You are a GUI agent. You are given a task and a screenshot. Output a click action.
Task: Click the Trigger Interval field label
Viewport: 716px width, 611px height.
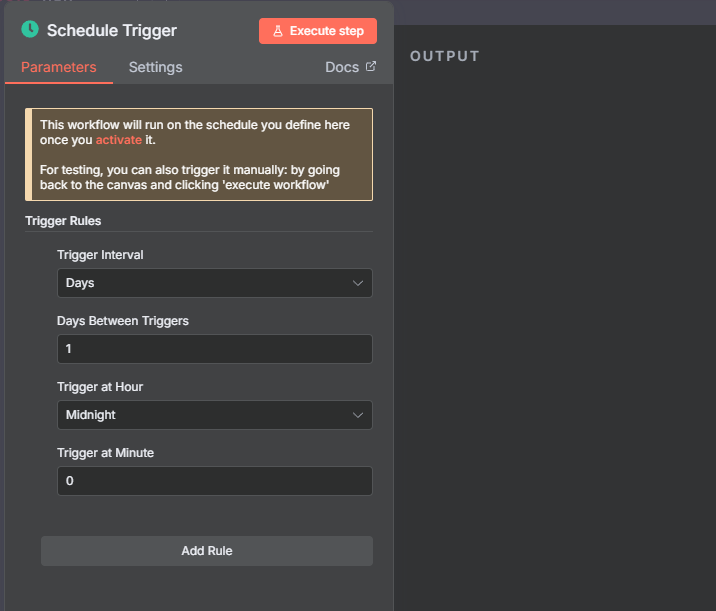100,255
